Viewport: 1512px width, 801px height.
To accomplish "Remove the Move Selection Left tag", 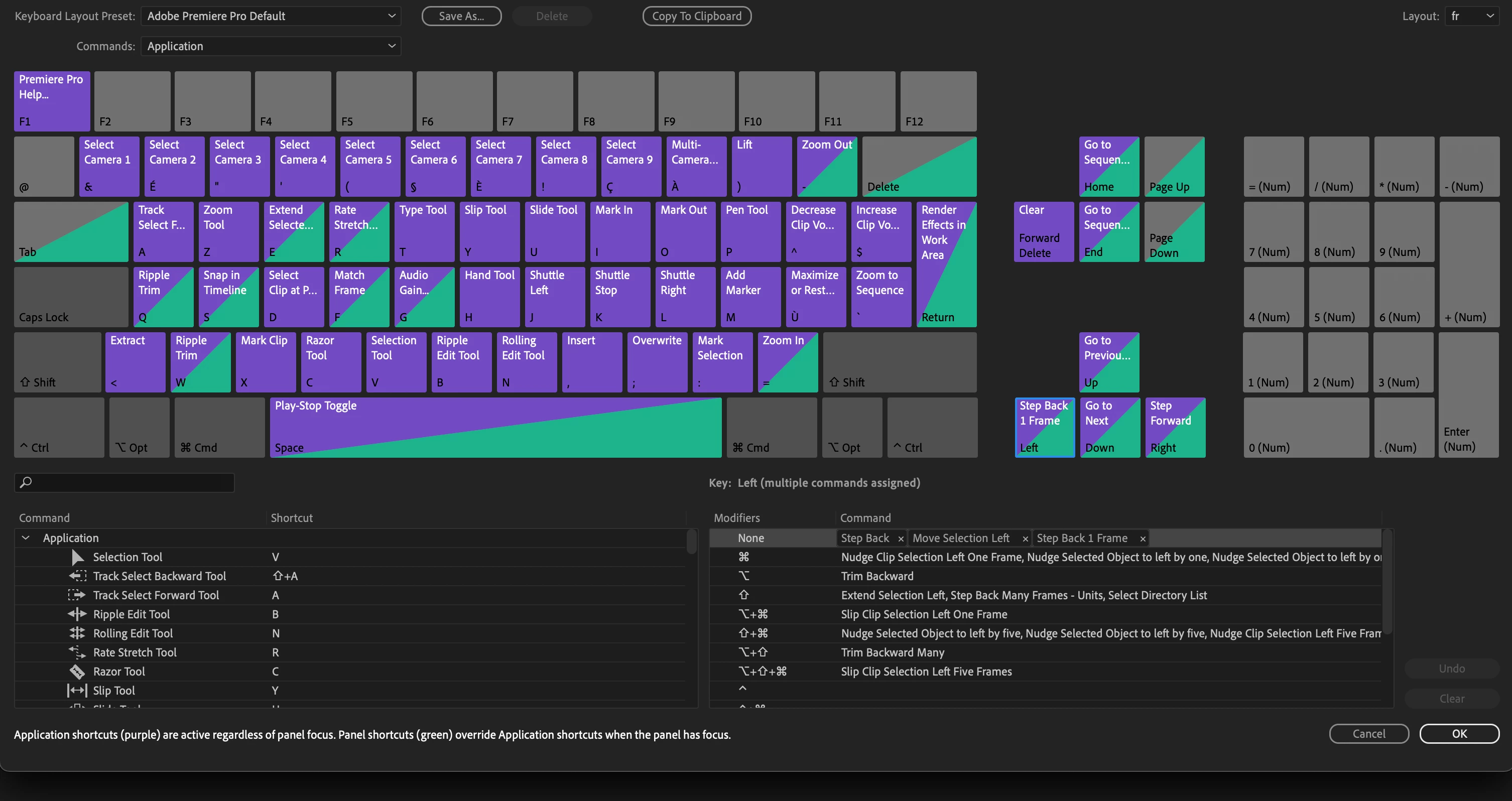I will click(1025, 539).
